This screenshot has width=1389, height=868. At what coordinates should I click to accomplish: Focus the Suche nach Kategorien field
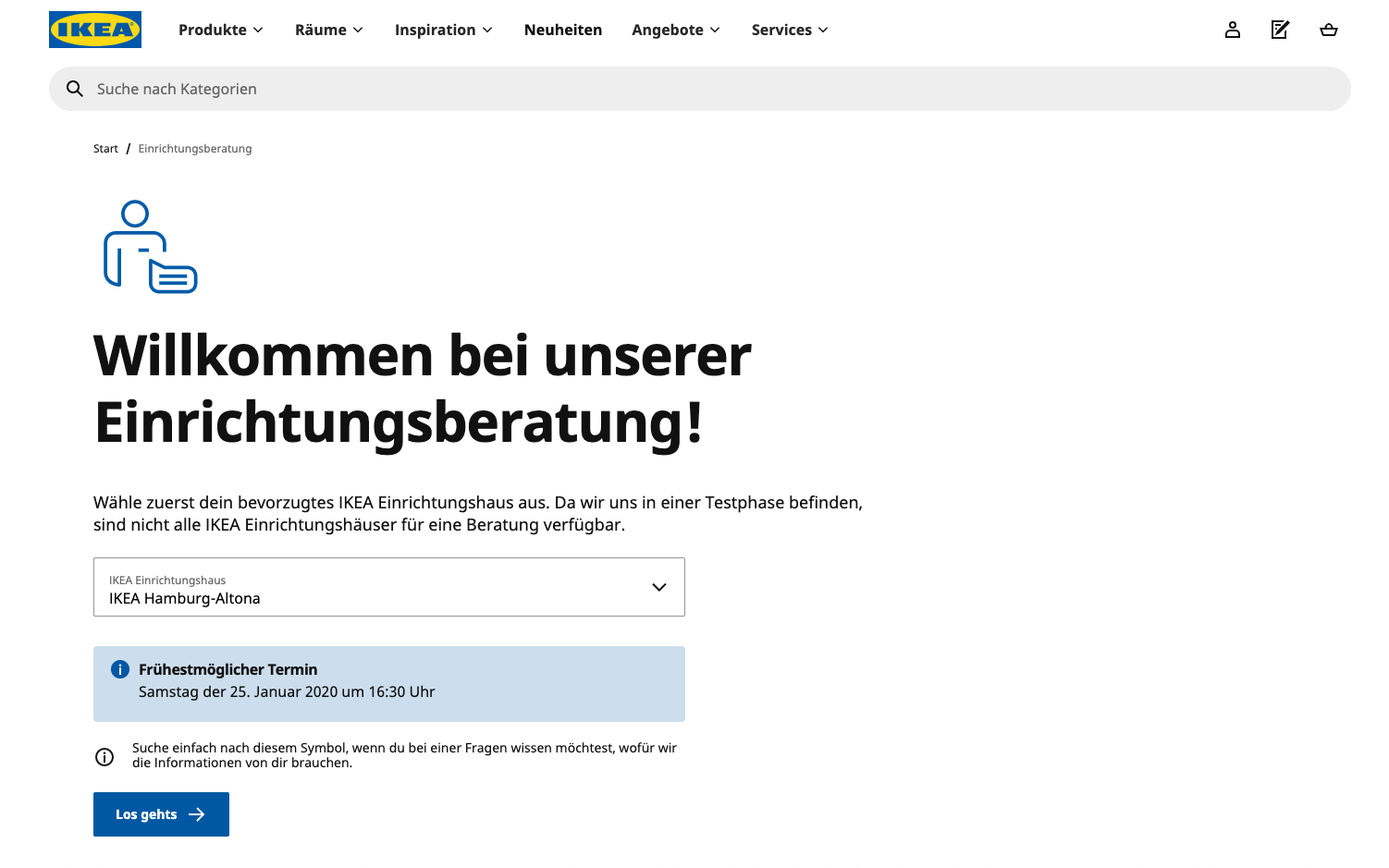click(x=703, y=89)
